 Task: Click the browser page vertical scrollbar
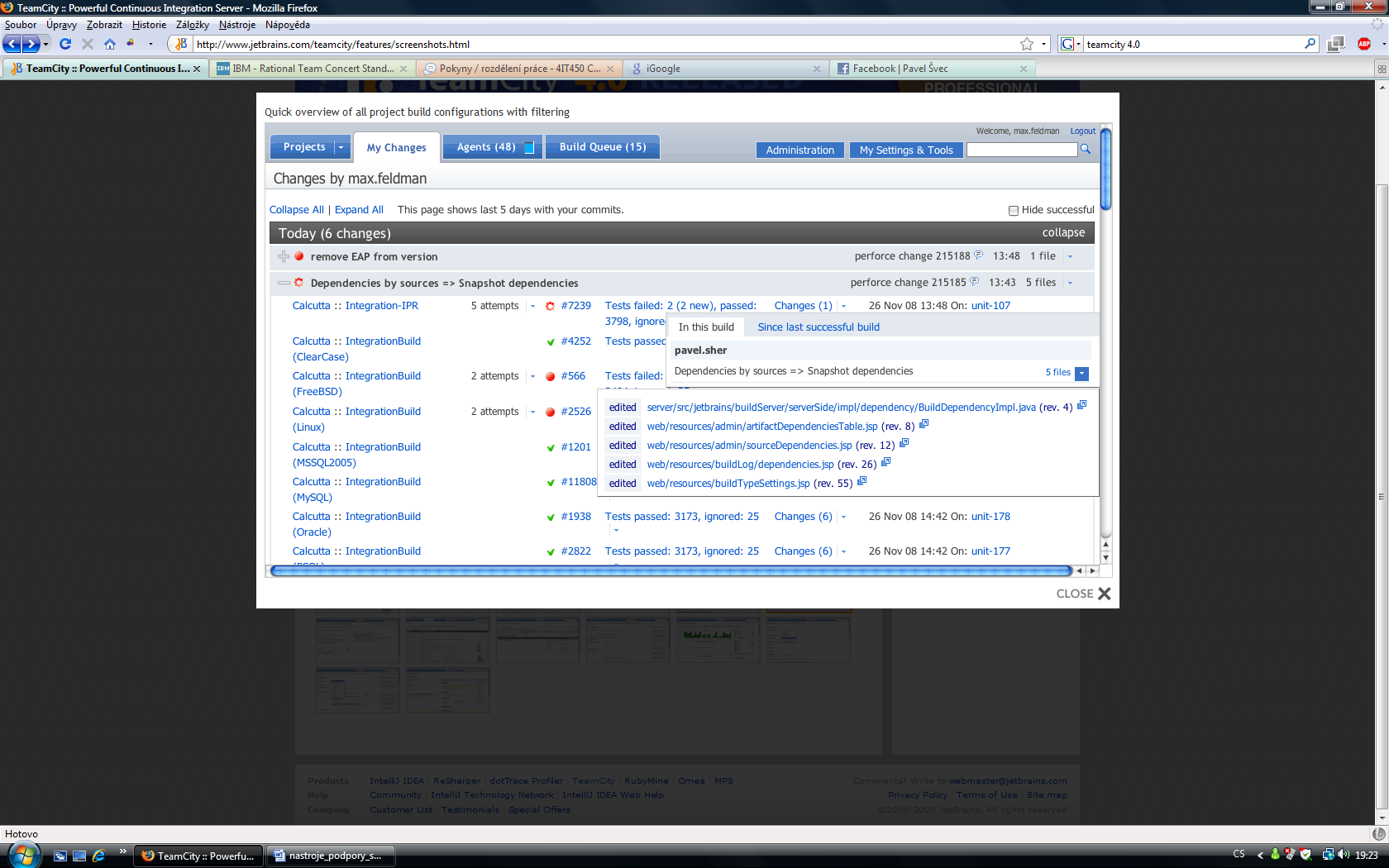[1382, 496]
